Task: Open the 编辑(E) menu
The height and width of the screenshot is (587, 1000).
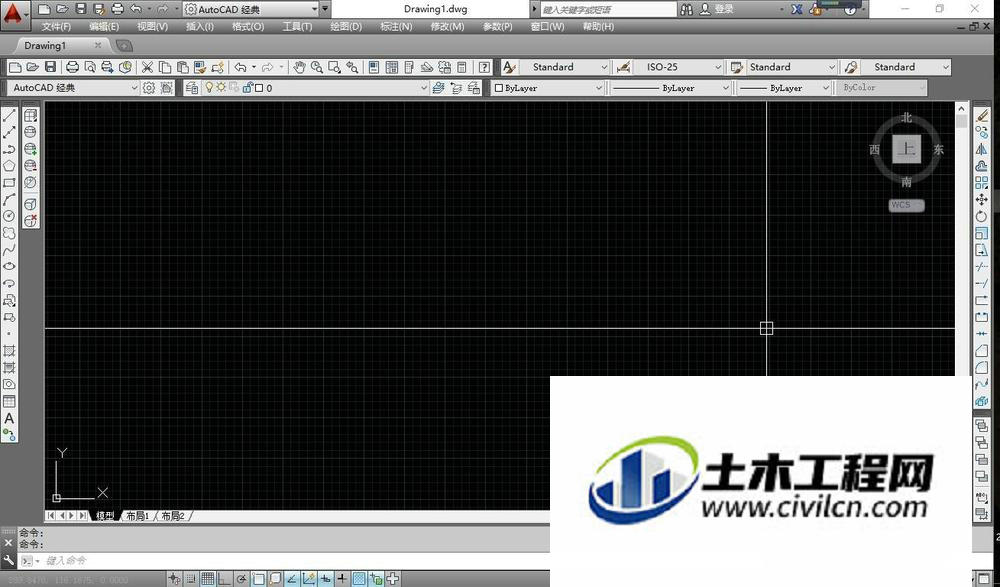Action: 104,27
